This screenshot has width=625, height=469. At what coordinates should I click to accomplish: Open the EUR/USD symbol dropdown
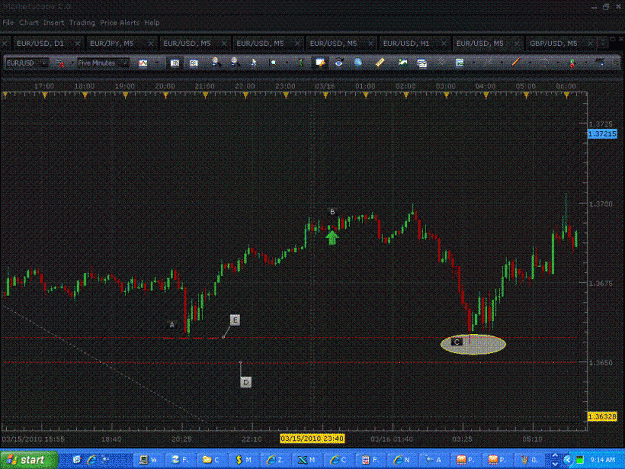pos(44,63)
